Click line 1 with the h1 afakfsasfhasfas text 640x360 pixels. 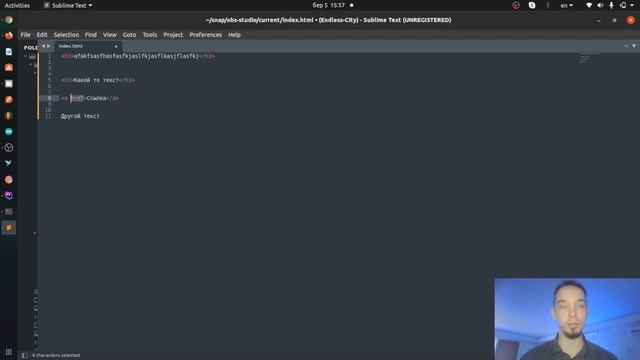pos(138,56)
